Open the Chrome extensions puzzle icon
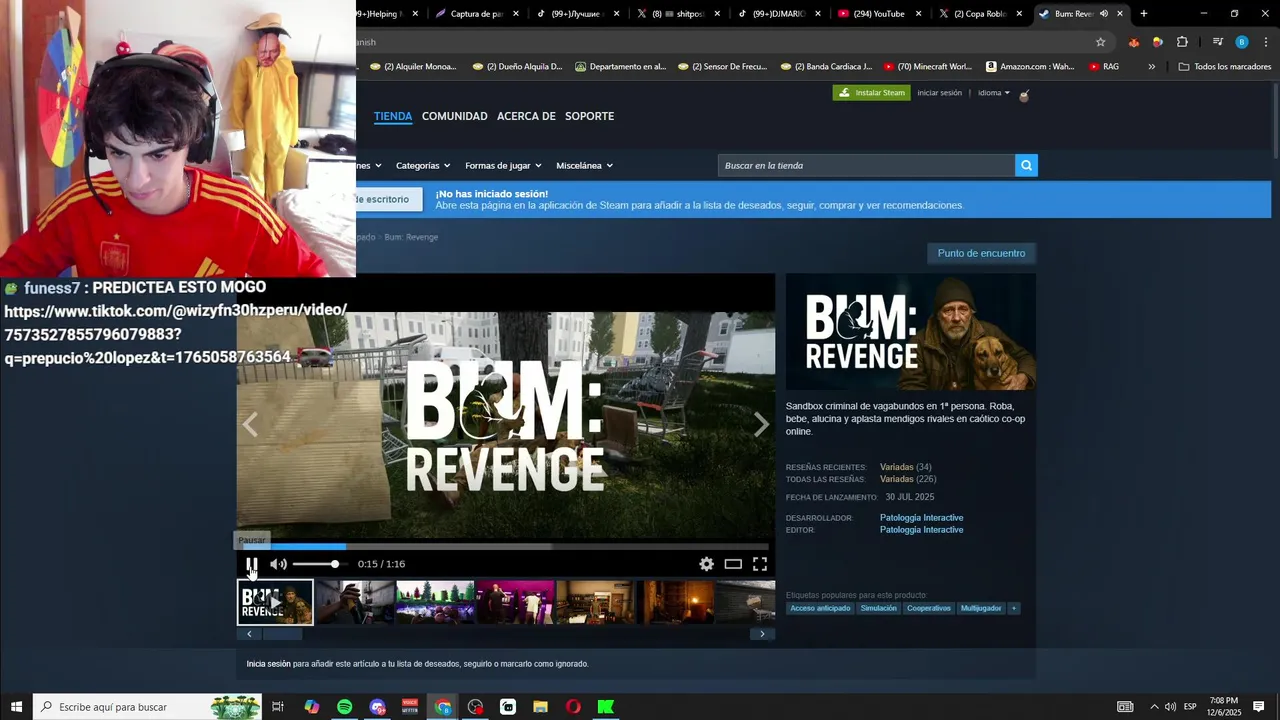 tap(1182, 42)
